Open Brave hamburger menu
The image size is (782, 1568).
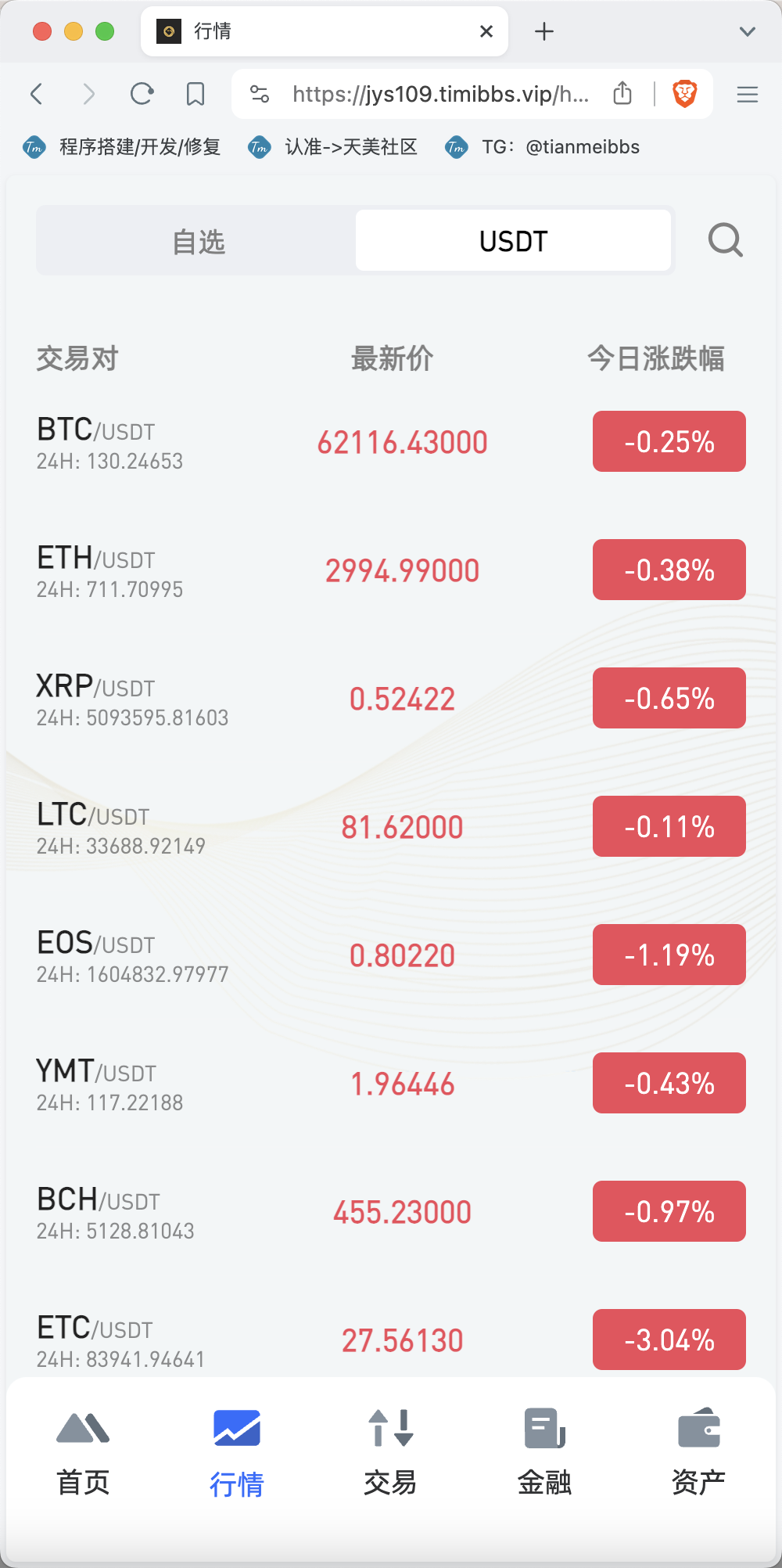747,94
